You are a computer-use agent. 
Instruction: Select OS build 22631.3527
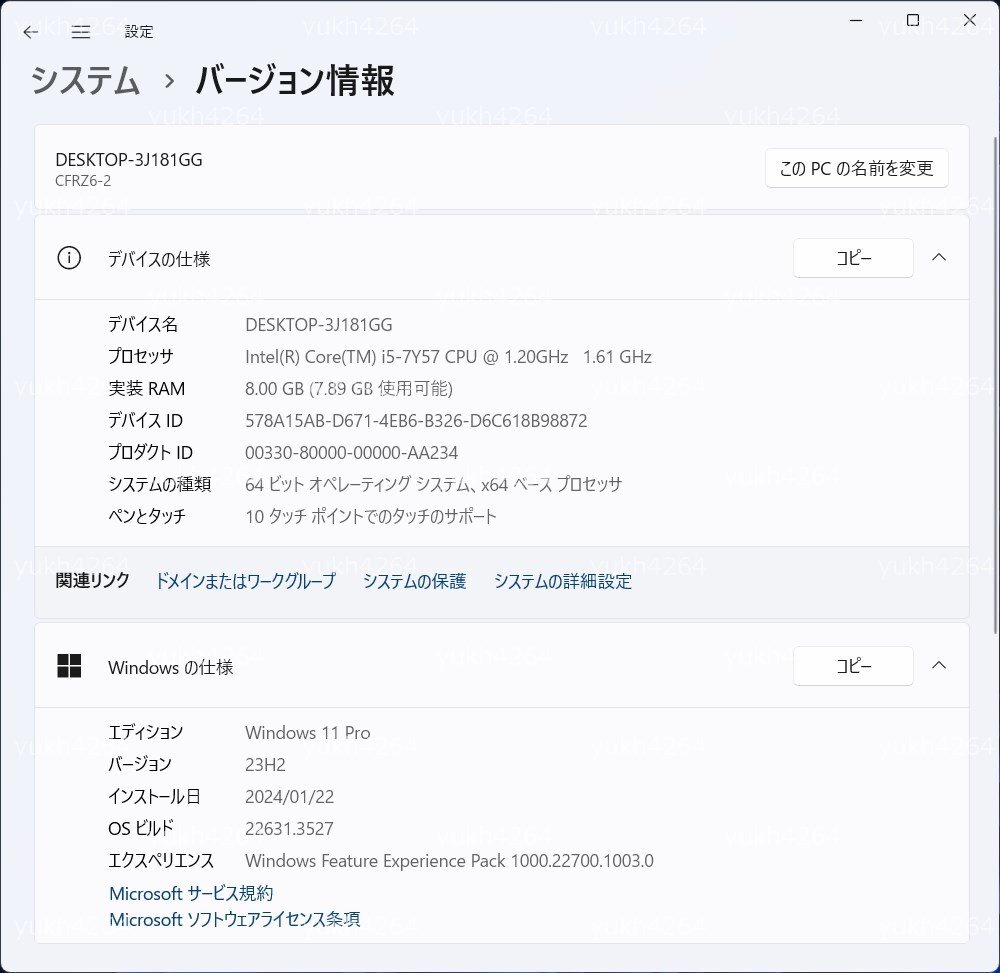(289, 829)
